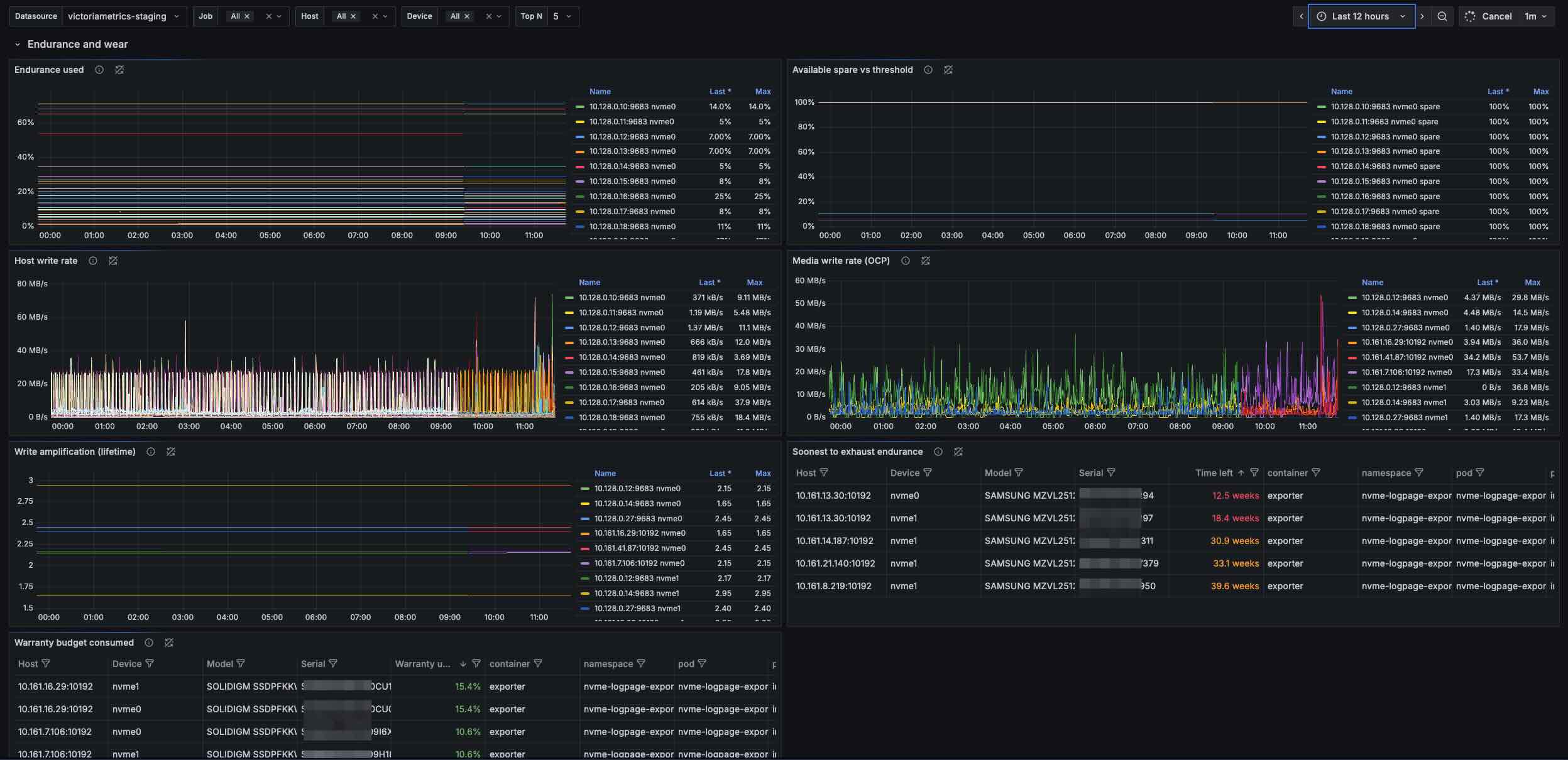Toggle 10.161.41.87:10192 nvme0 in Media write legend

pyautogui.click(x=1407, y=357)
